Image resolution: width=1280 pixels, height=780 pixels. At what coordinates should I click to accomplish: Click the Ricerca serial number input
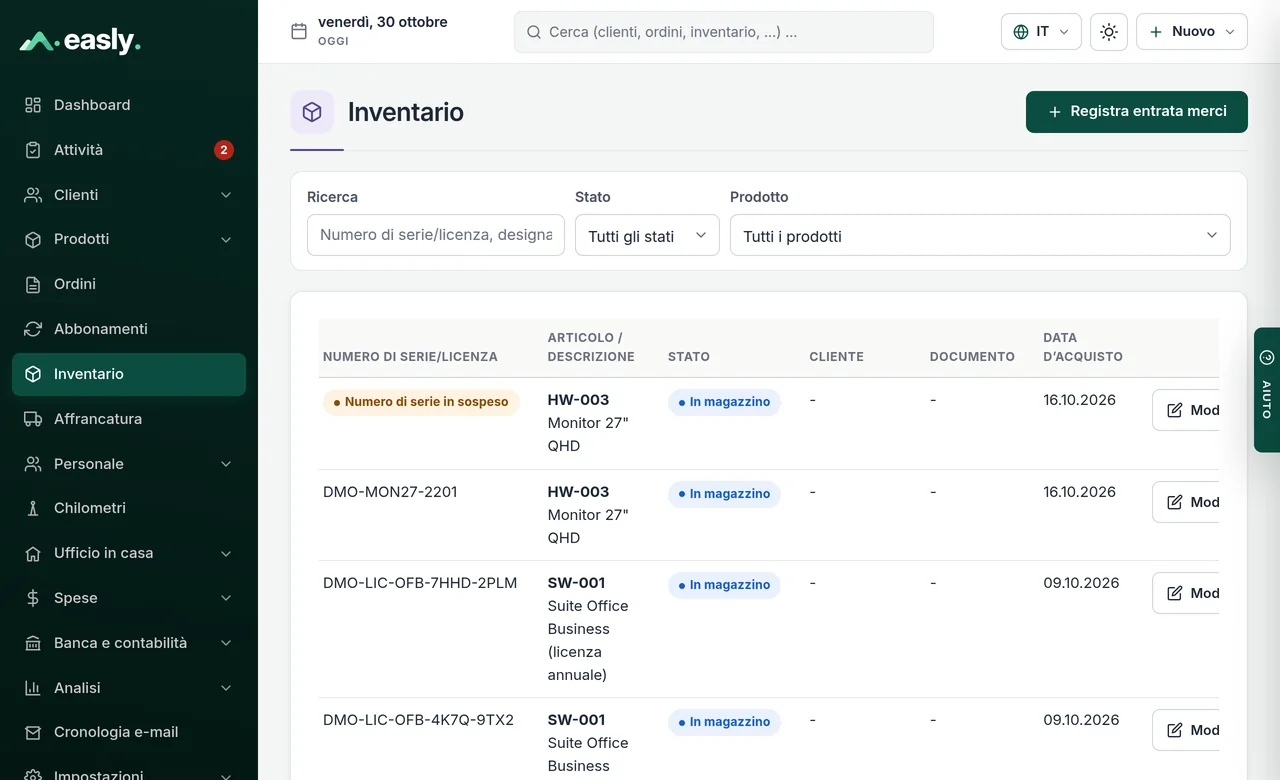436,235
